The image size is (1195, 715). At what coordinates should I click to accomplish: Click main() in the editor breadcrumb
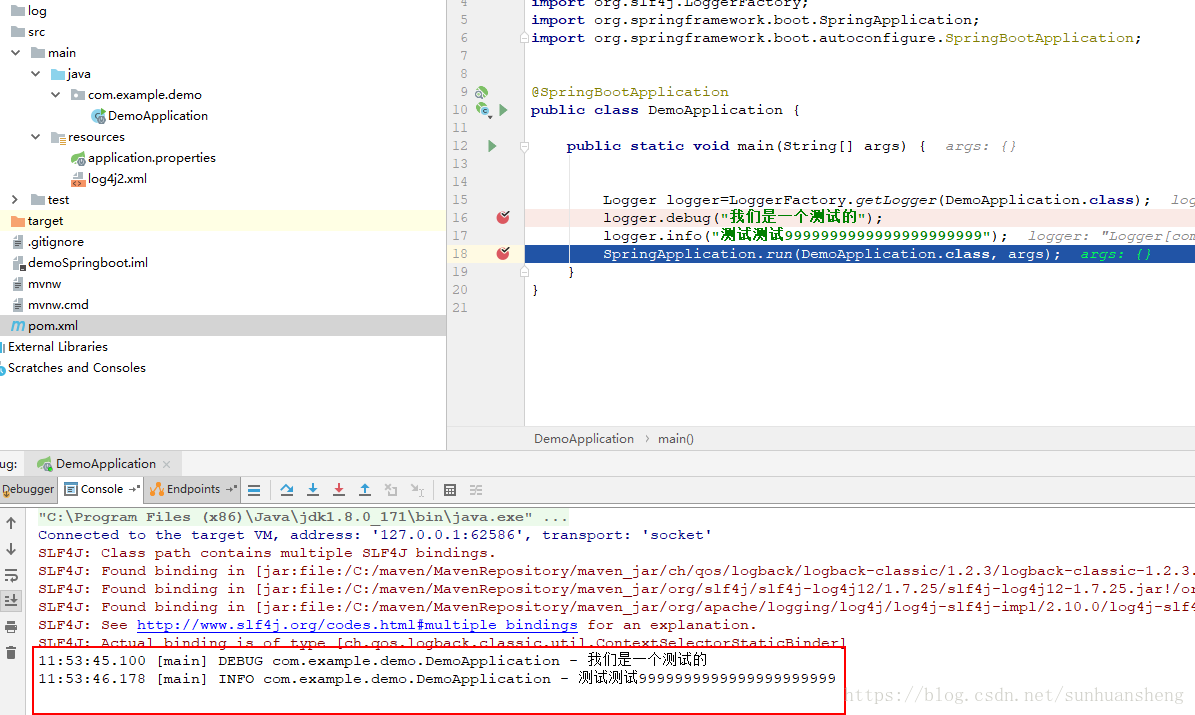pos(676,439)
